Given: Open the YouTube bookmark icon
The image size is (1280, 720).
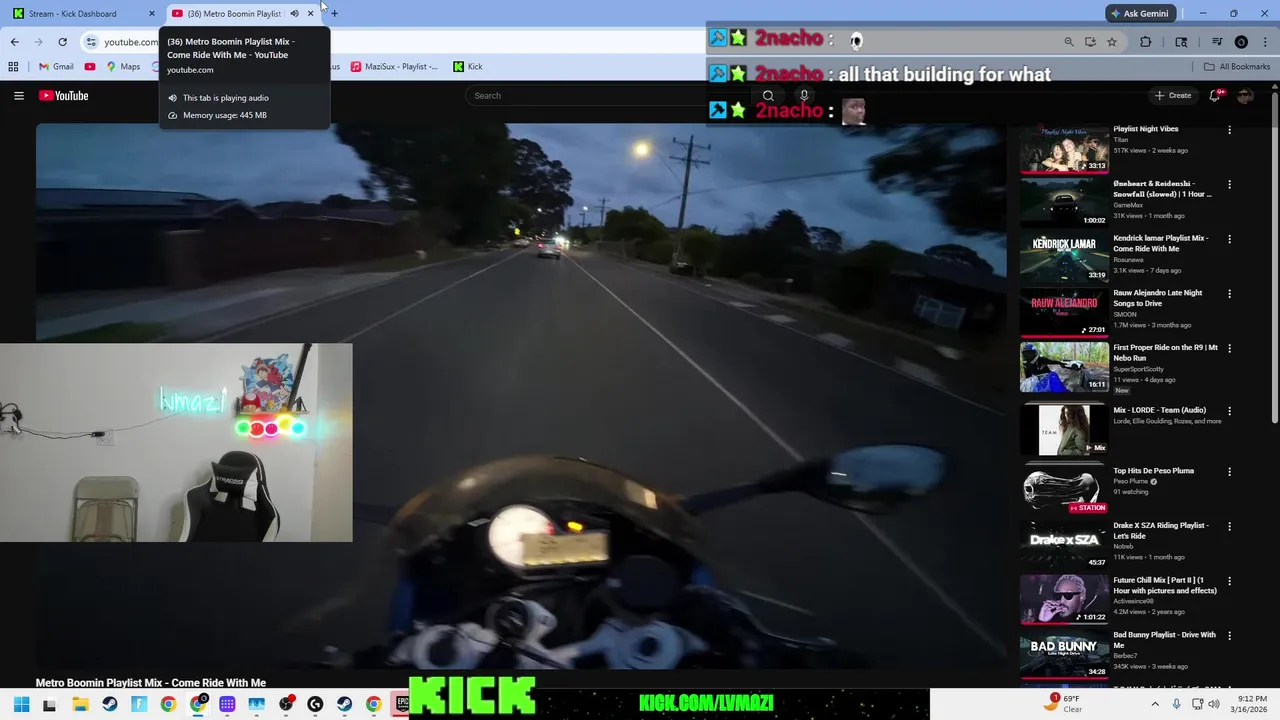Looking at the screenshot, I should coord(90,67).
